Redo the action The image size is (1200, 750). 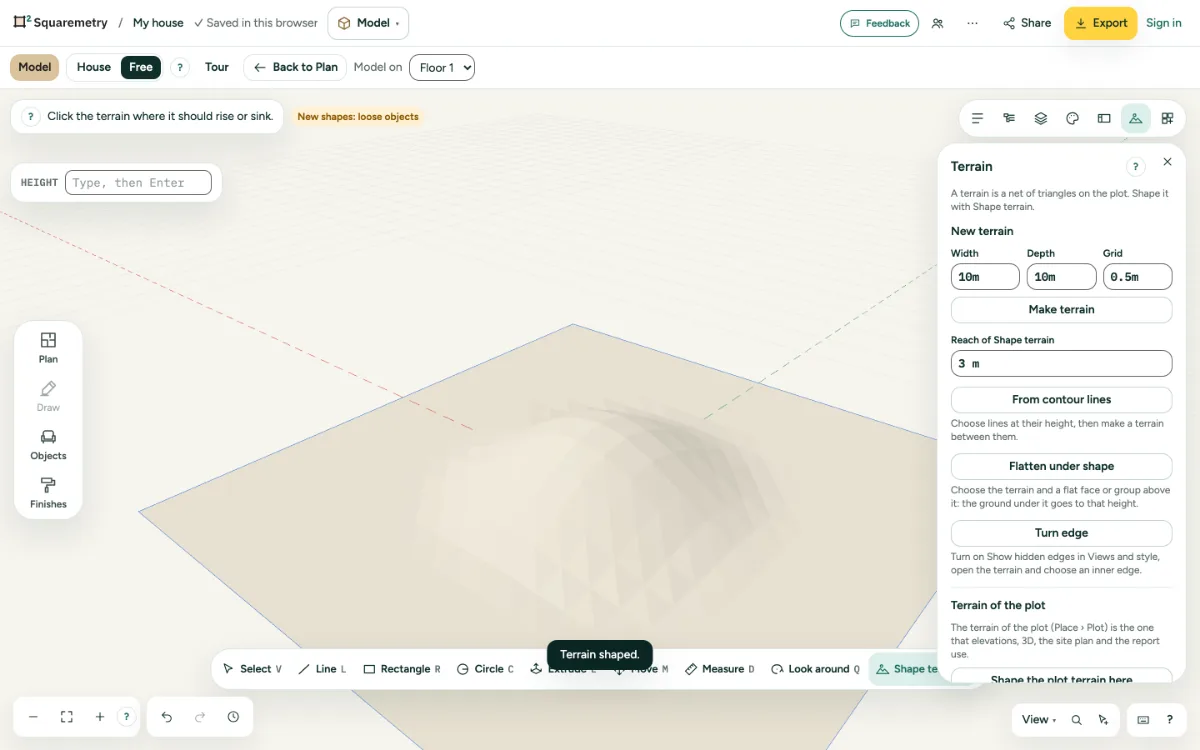click(200, 717)
